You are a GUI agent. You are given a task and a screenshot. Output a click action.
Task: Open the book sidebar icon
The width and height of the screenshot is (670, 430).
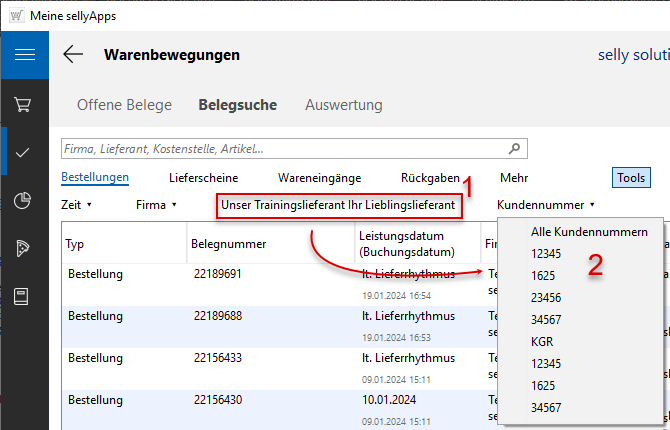(24, 296)
